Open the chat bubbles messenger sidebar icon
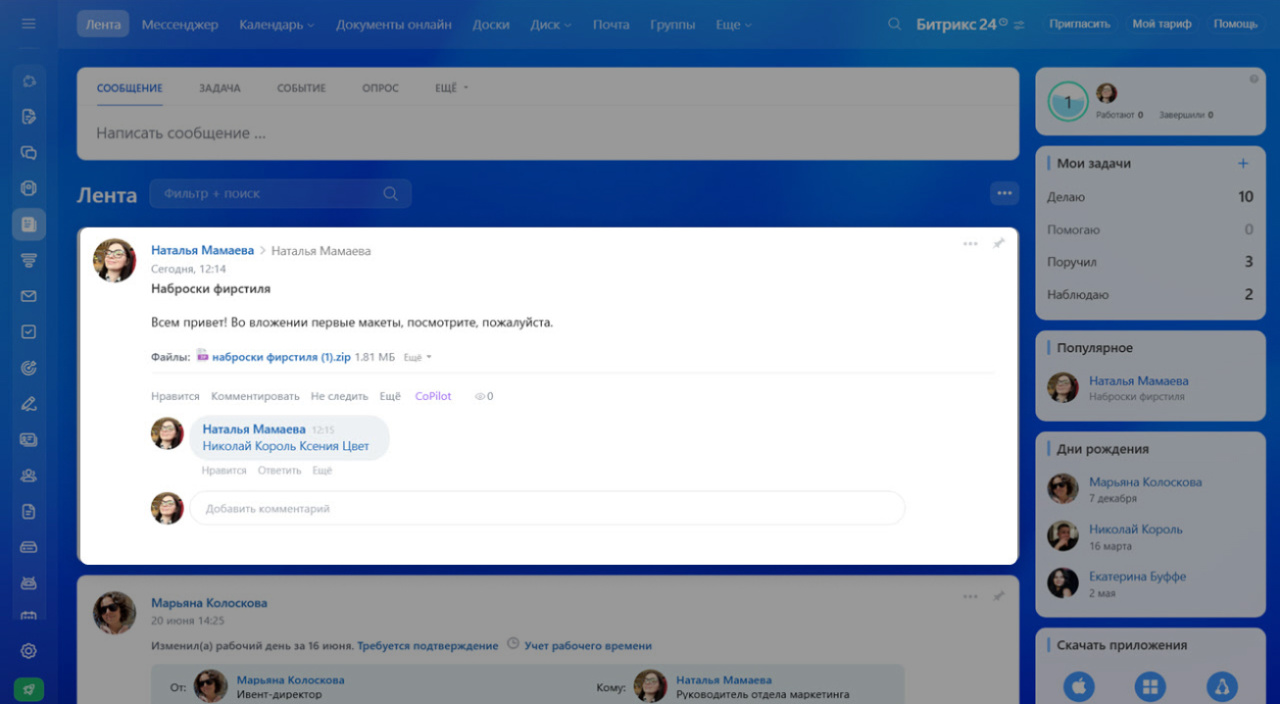 coord(28,153)
